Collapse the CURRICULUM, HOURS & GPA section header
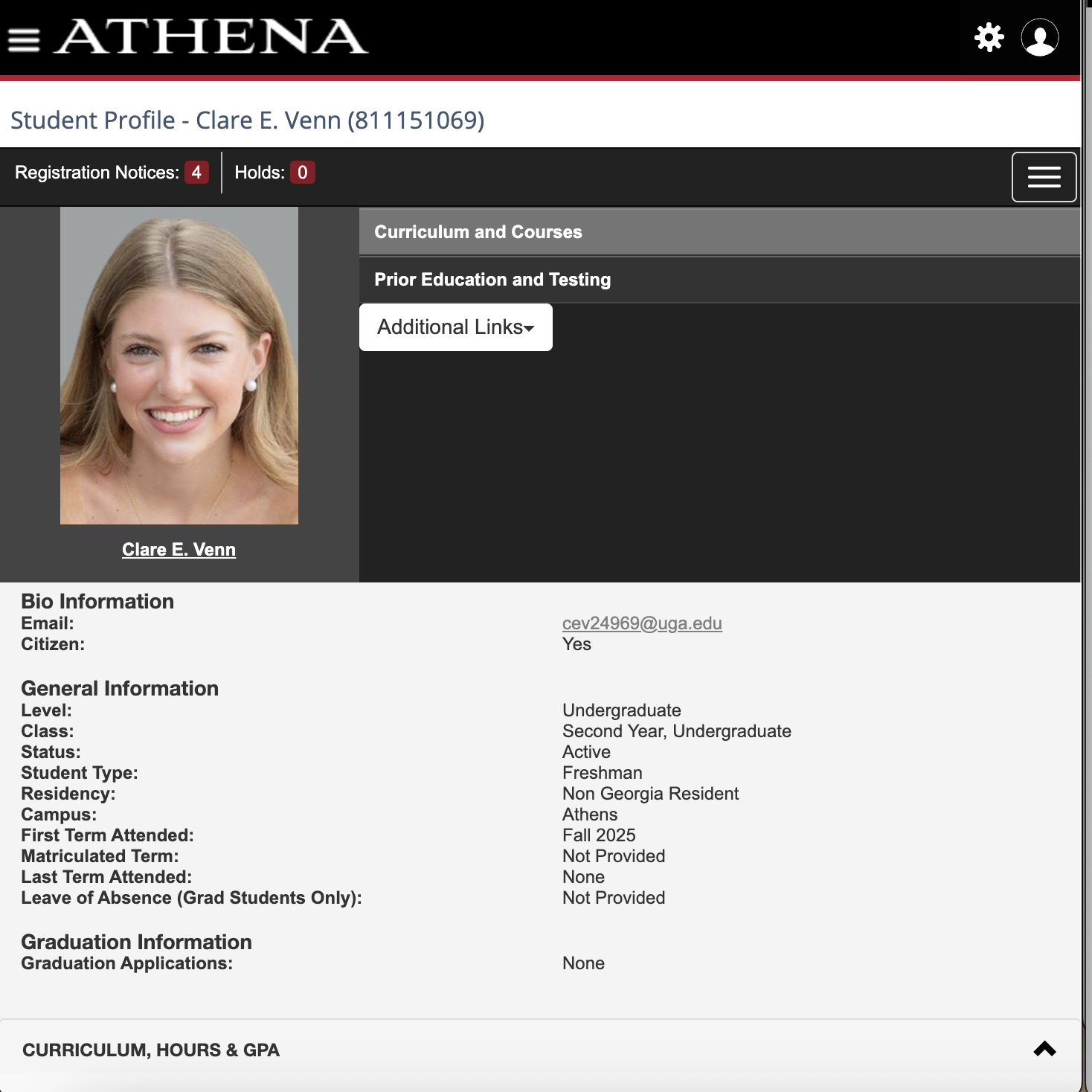 [x=151, y=1050]
